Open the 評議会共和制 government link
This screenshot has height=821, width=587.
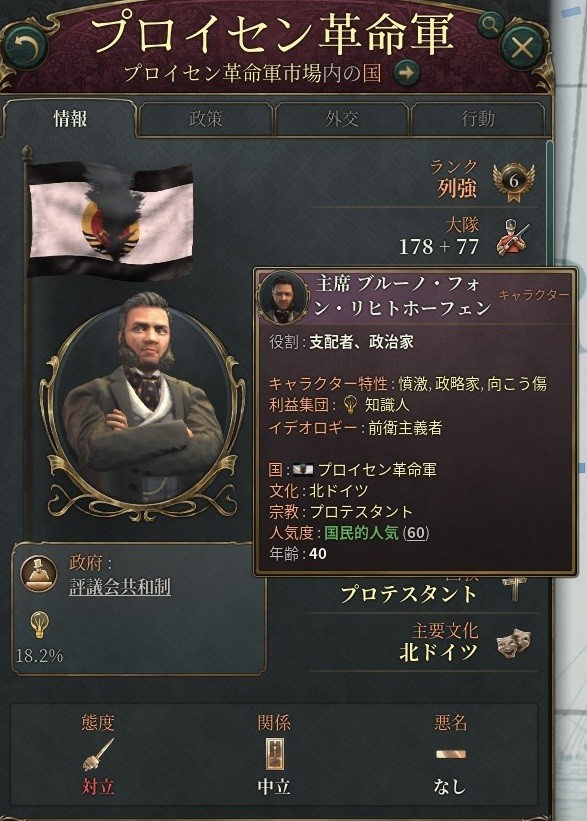click(120, 587)
